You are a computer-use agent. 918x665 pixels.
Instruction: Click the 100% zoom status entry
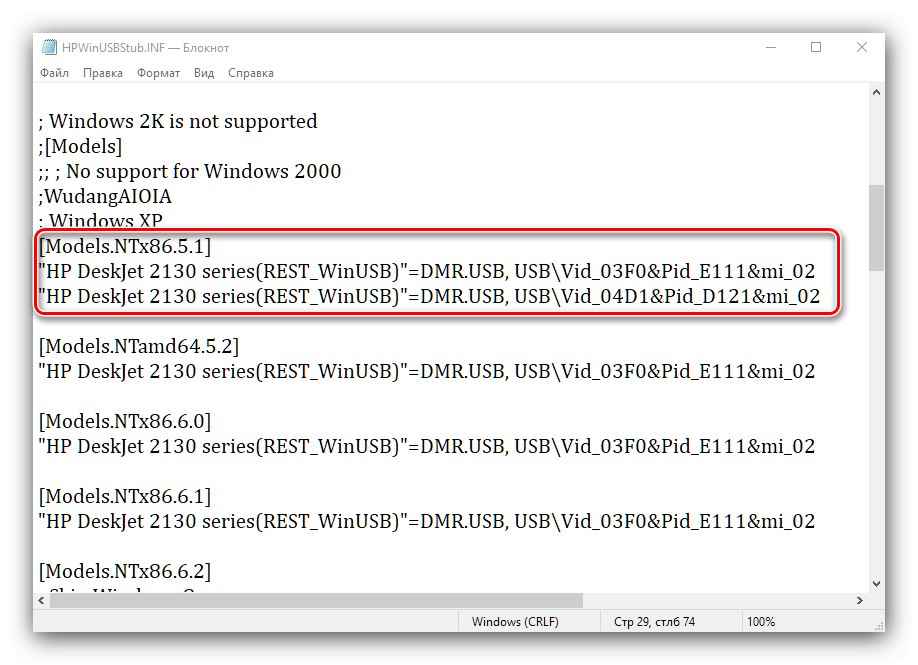click(761, 622)
